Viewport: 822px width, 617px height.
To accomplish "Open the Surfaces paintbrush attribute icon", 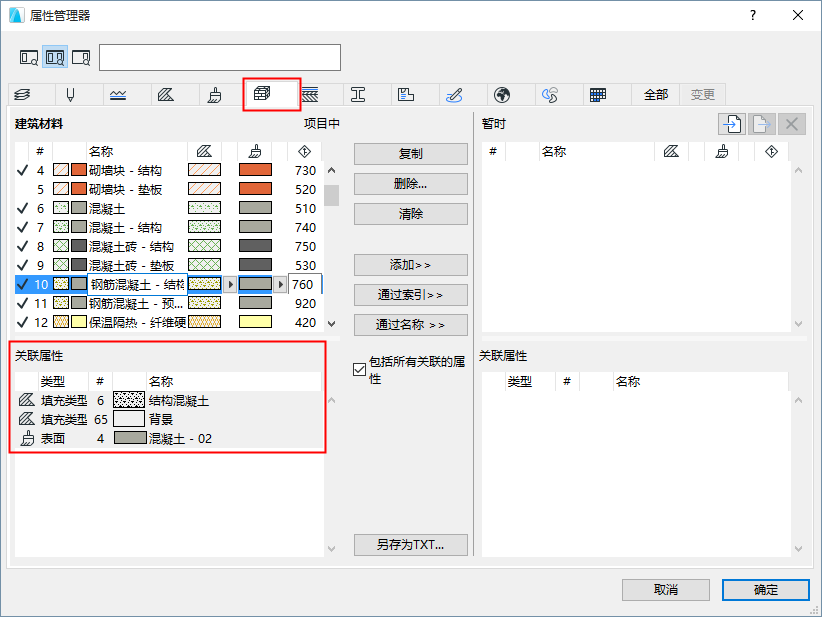I will (x=217, y=93).
